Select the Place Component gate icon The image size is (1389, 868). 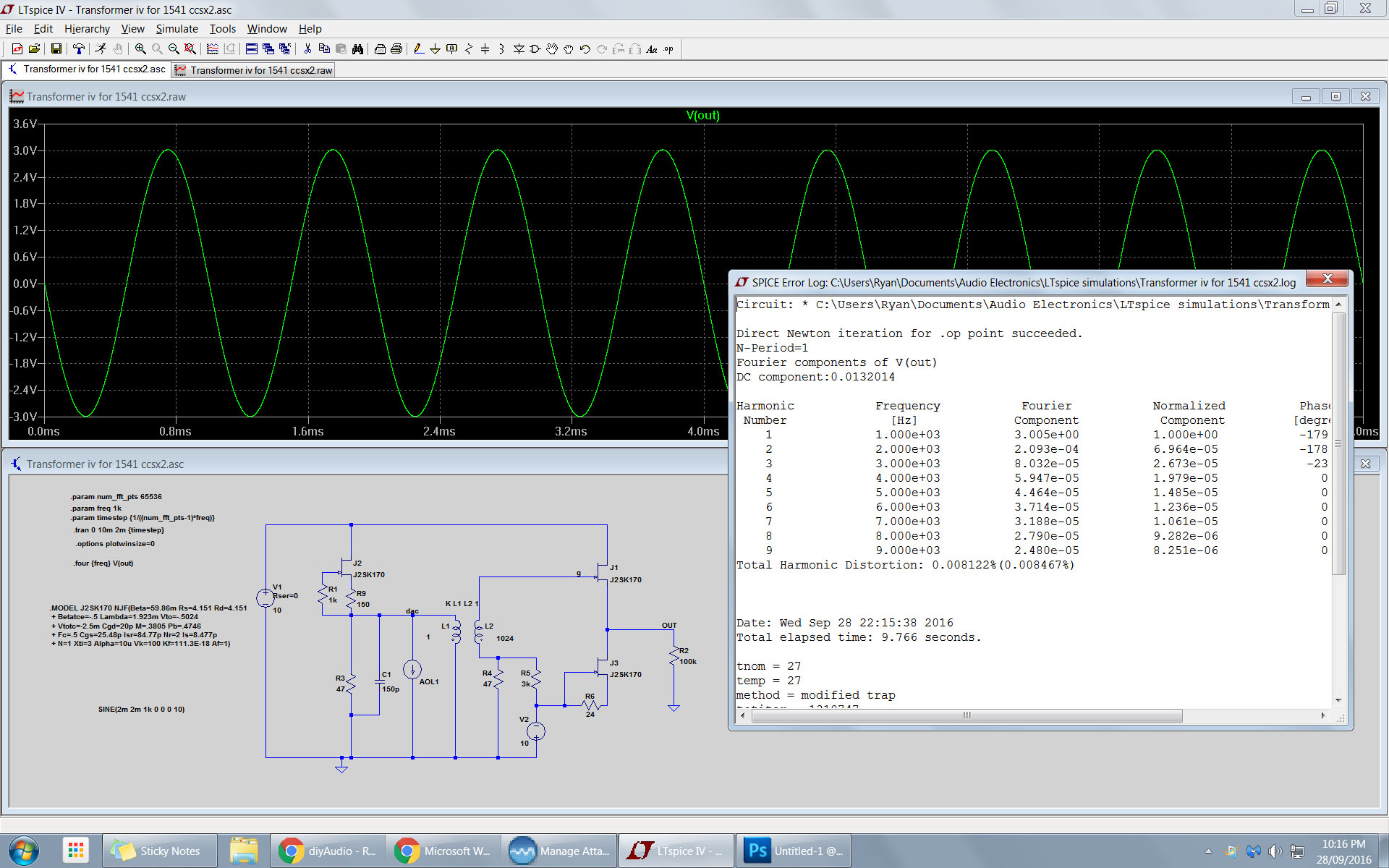click(535, 49)
